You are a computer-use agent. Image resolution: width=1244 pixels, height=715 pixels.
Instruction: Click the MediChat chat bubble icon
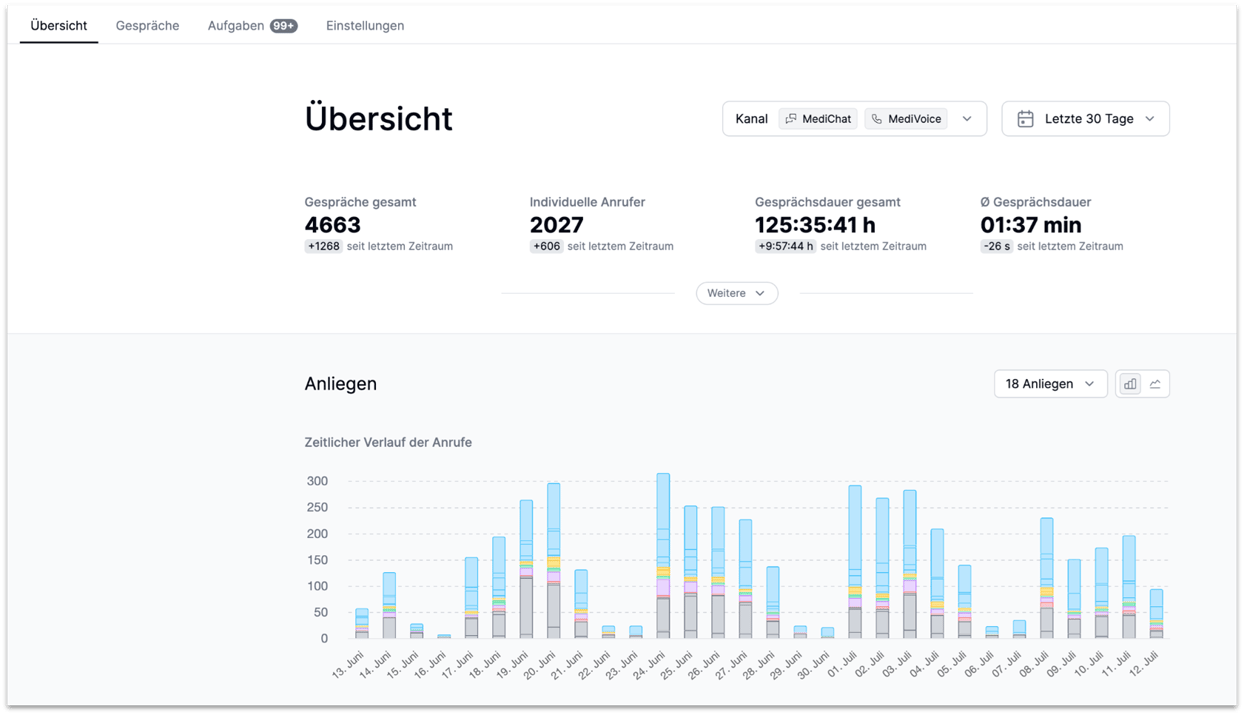tap(791, 119)
